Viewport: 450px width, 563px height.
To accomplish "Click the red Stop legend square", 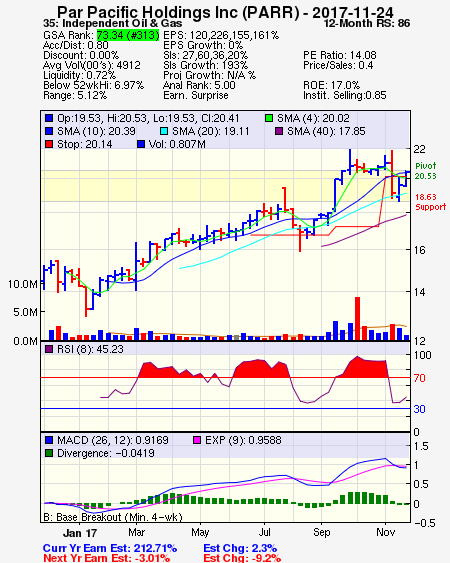I will pos(49,144).
